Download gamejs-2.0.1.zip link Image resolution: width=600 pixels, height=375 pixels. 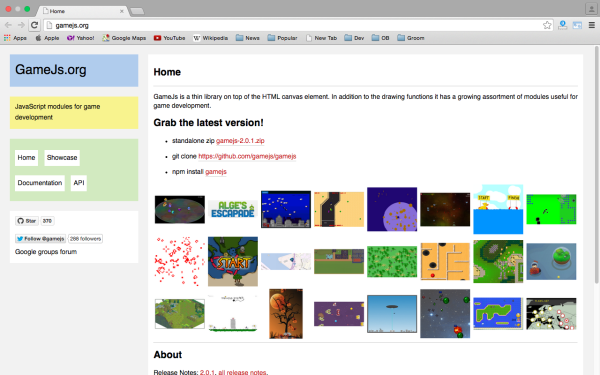(x=240, y=141)
